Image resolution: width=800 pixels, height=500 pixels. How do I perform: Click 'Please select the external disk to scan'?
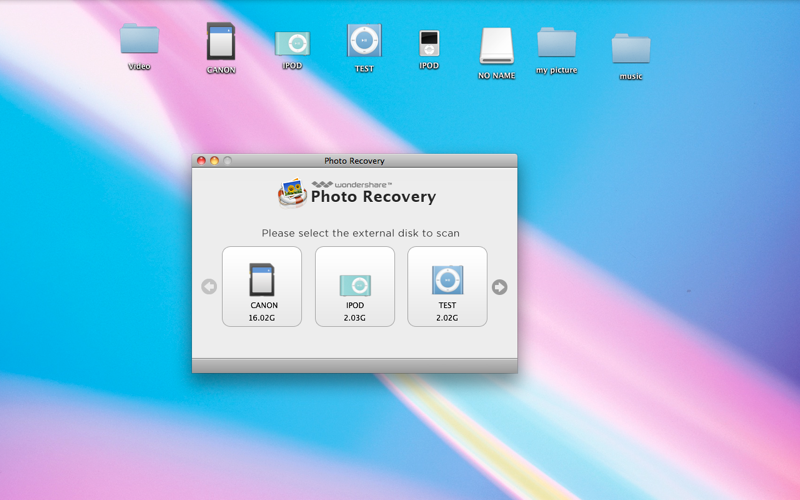click(361, 233)
